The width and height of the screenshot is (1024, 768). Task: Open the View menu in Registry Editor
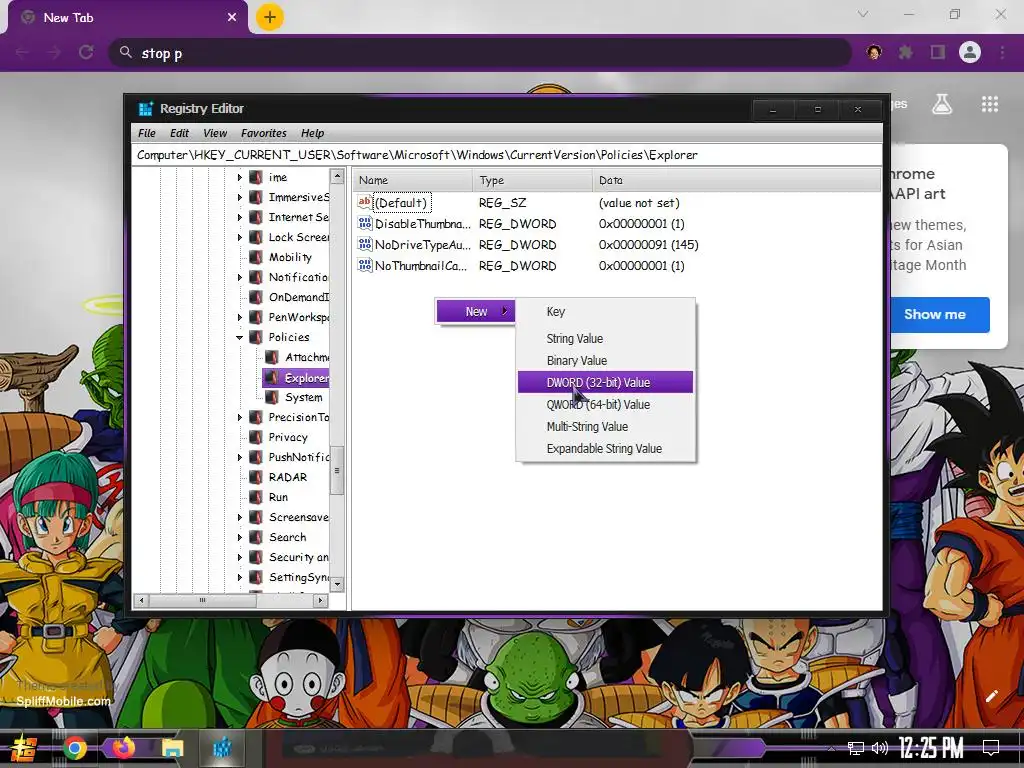215,133
